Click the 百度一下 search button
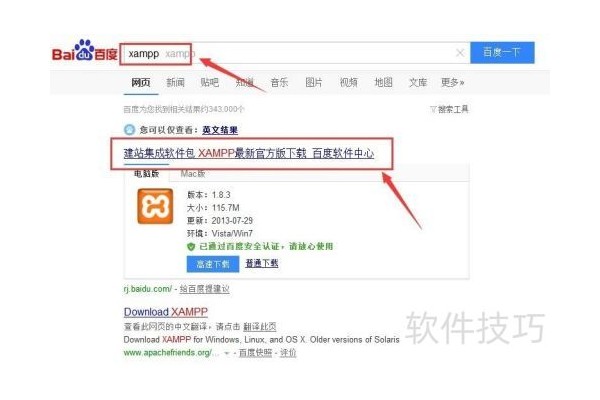600x400 pixels. tap(502, 52)
